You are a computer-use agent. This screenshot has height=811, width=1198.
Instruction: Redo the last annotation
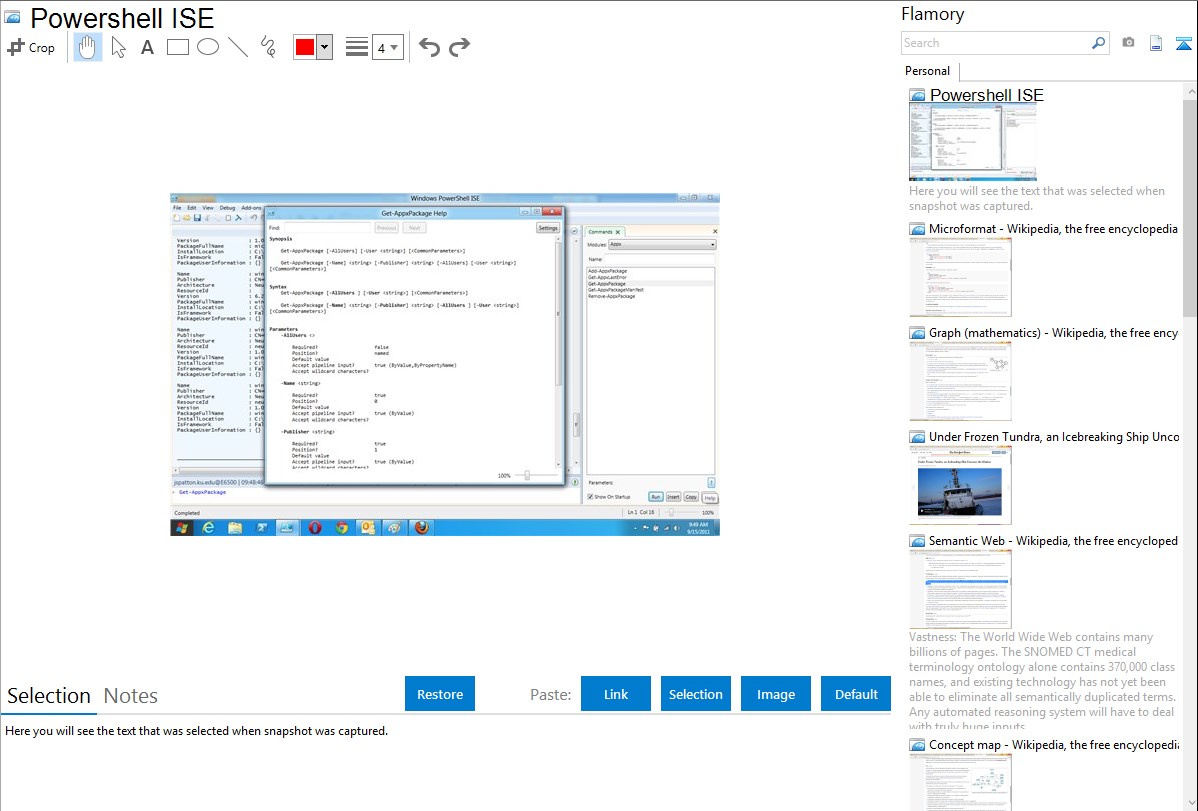(459, 47)
